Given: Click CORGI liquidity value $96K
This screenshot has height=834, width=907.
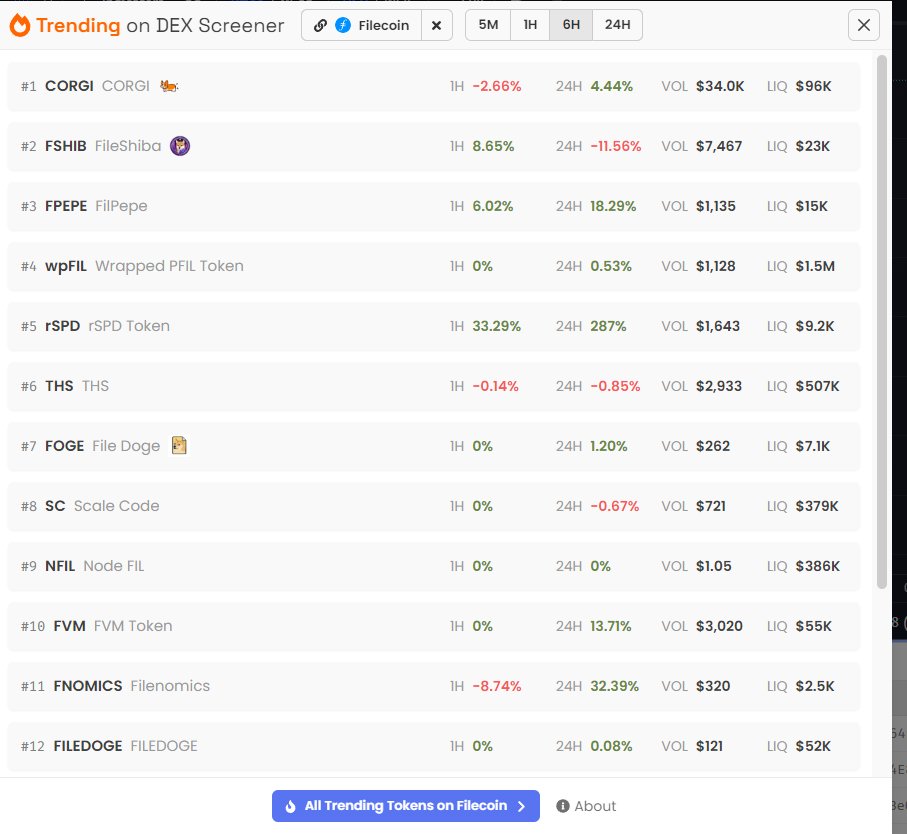Looking at the screenshot, I should point(813,86).
